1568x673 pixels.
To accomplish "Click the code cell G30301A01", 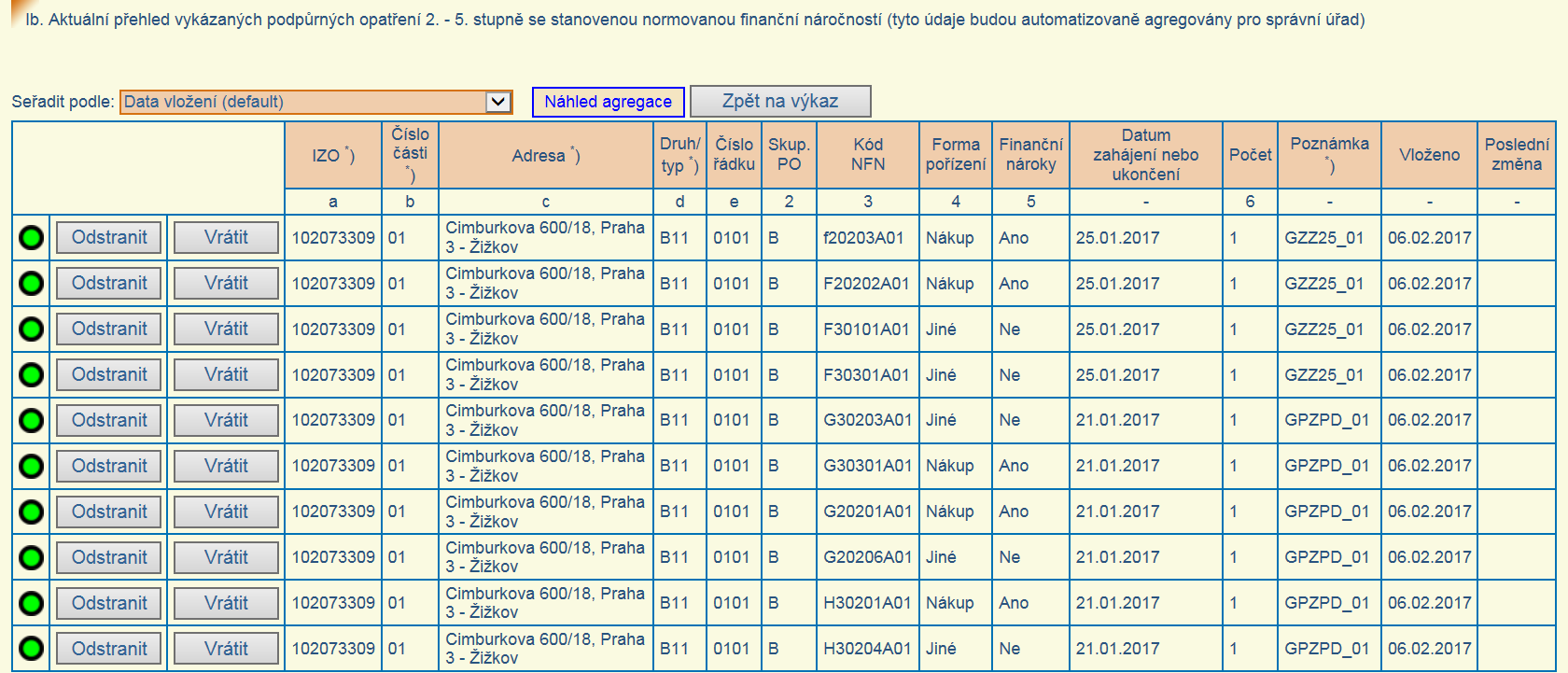I will pos(868,466).
